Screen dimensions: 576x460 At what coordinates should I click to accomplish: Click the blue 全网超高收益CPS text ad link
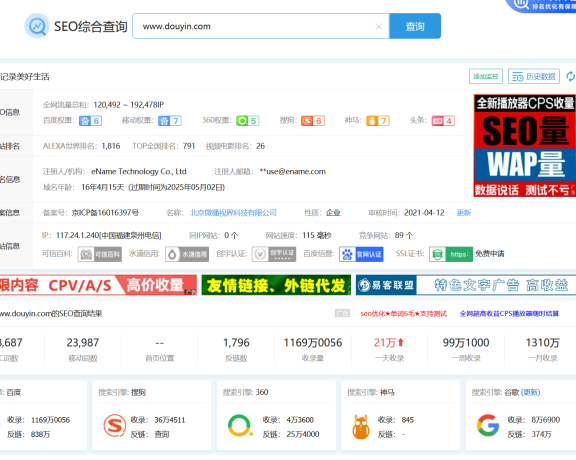click(x=509, y=314)
